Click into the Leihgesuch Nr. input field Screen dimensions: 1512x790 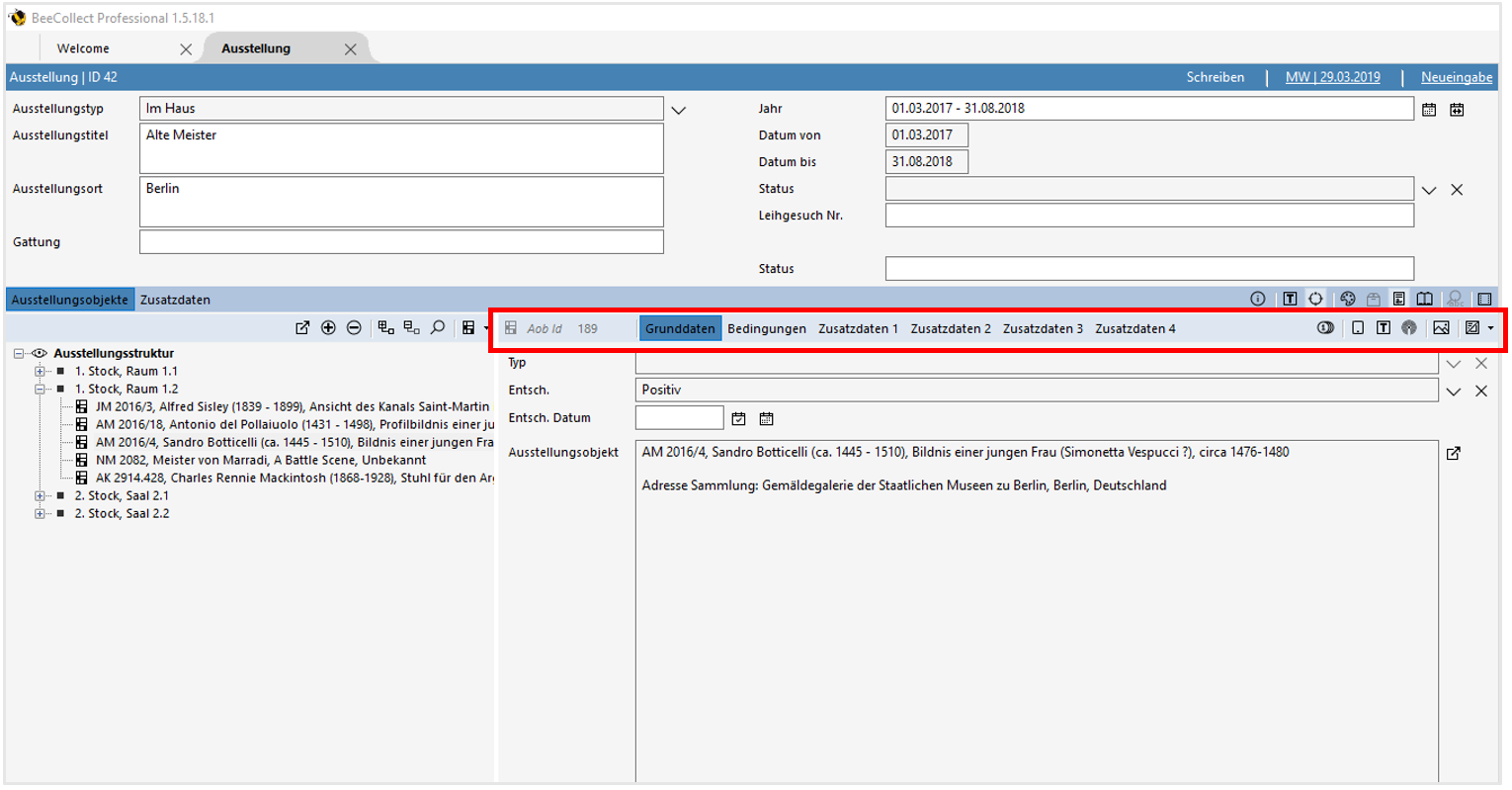[1148, 216]
